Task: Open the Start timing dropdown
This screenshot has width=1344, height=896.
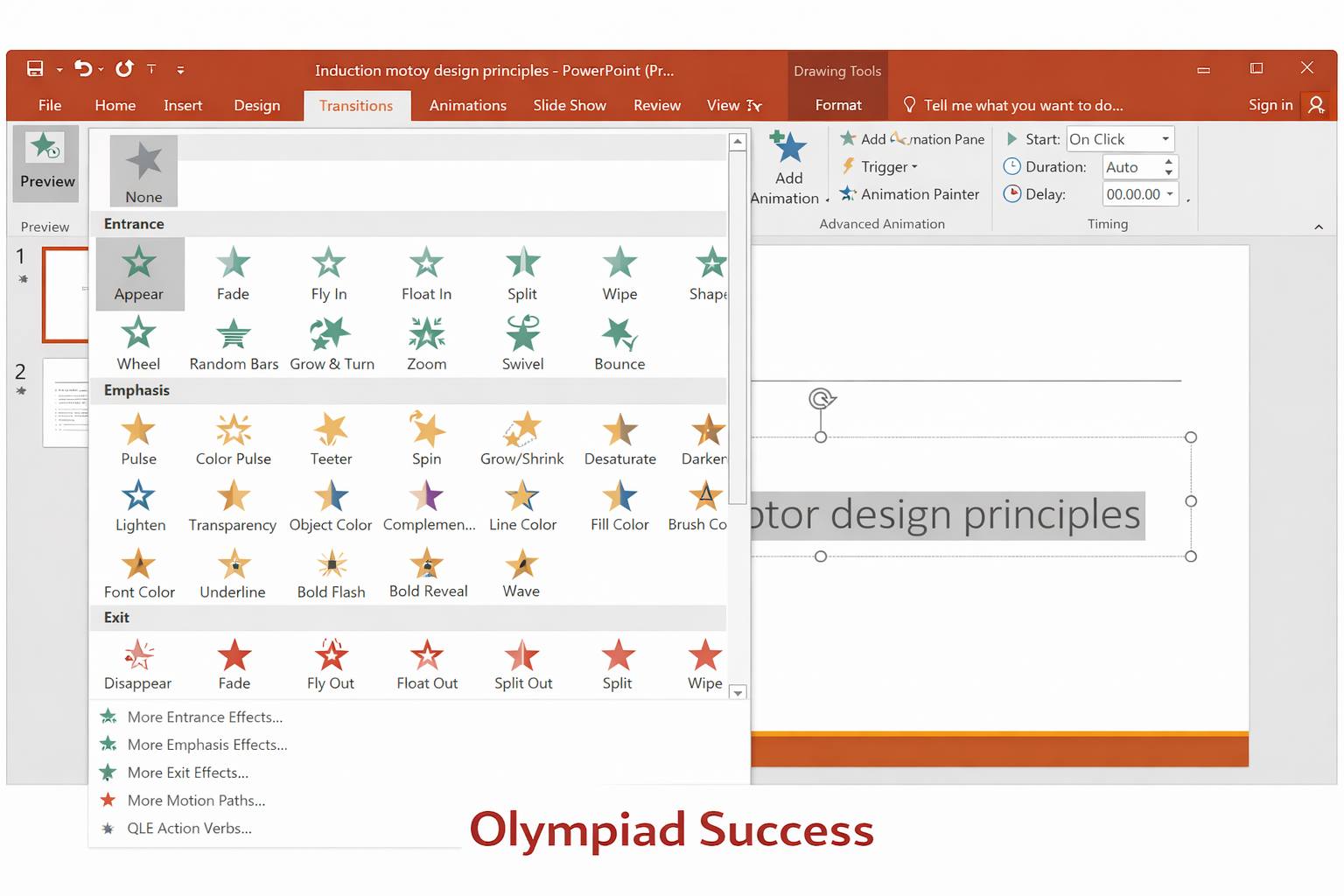Action: [x=1165, y=139]
